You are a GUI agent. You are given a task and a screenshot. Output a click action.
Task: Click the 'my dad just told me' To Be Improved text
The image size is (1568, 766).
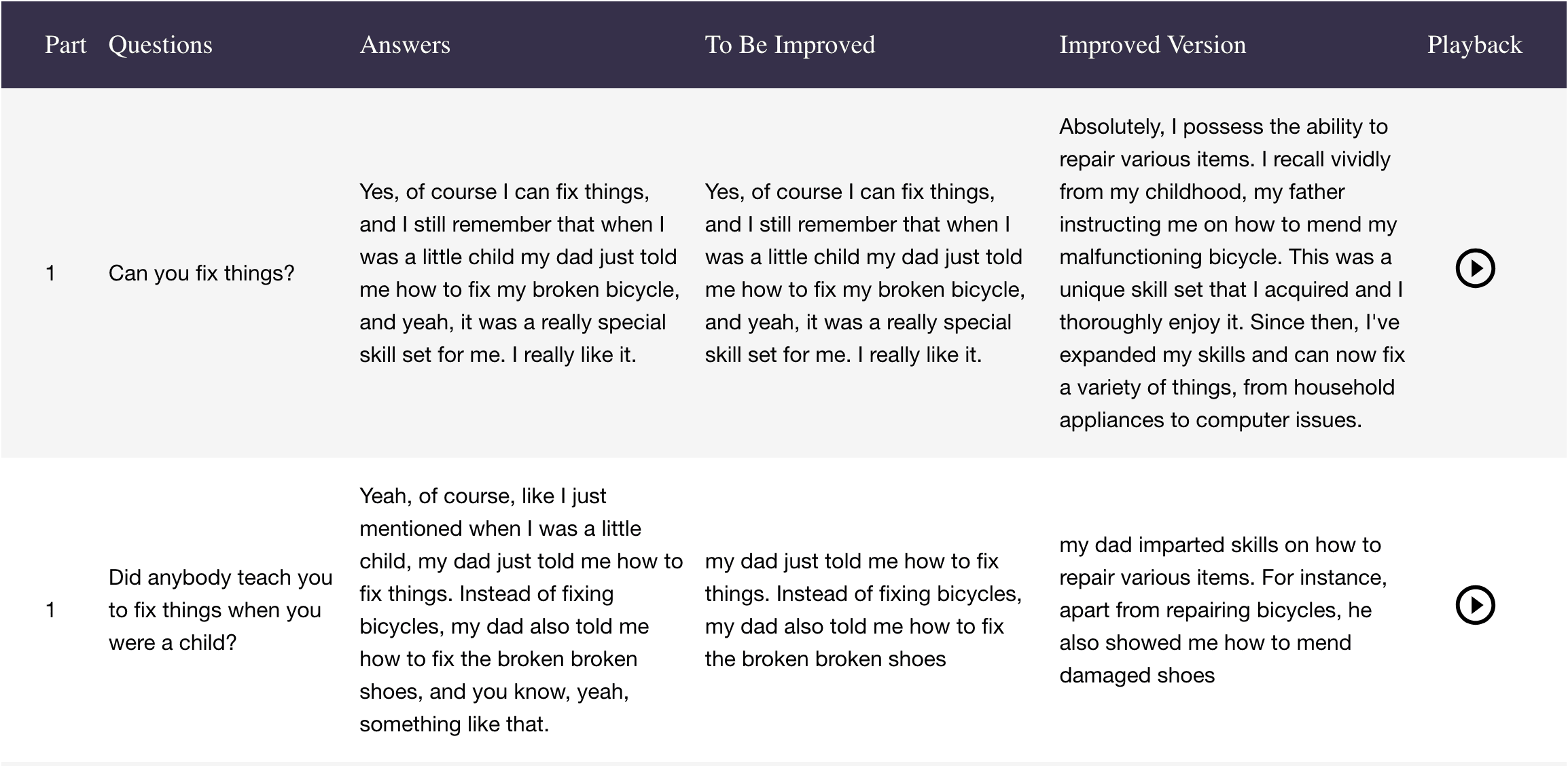click(863, 610)
